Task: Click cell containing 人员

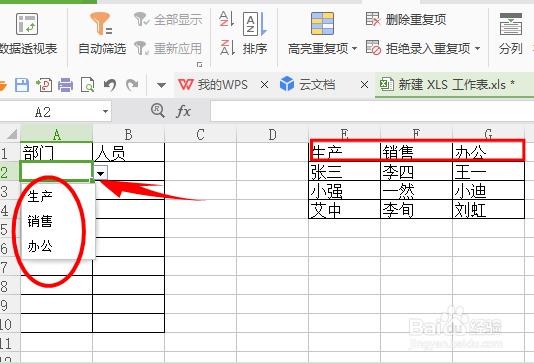Action: click(128, 153)
